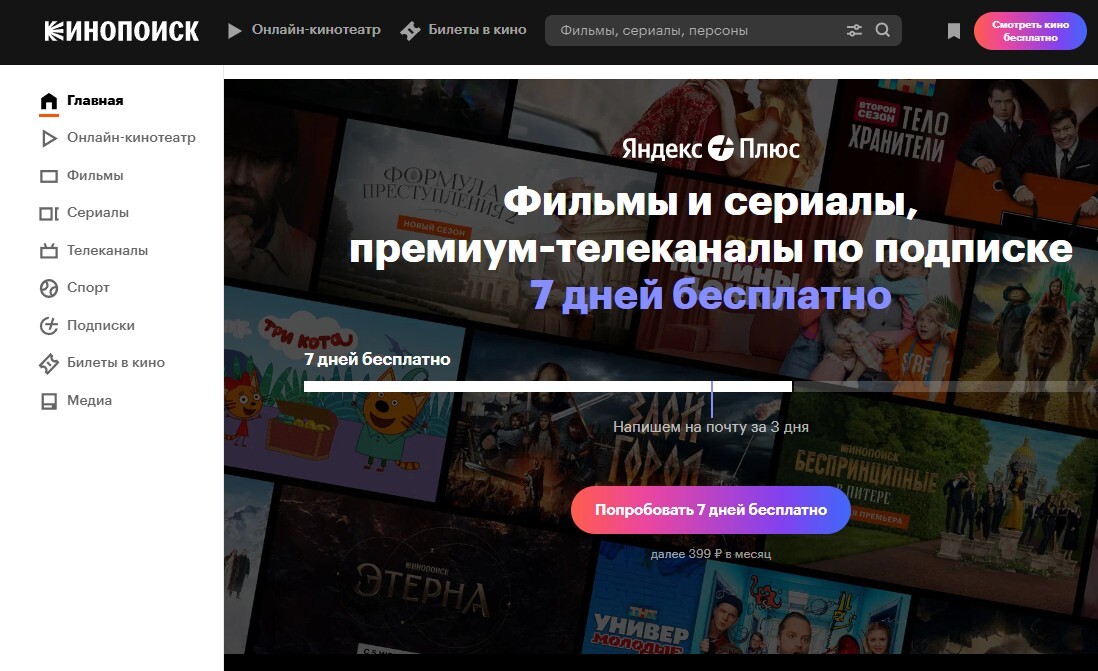This screenshot has height=671, width=1098.
Task: Click the Медиа icon in sidebar
Action: coord(48,401)
